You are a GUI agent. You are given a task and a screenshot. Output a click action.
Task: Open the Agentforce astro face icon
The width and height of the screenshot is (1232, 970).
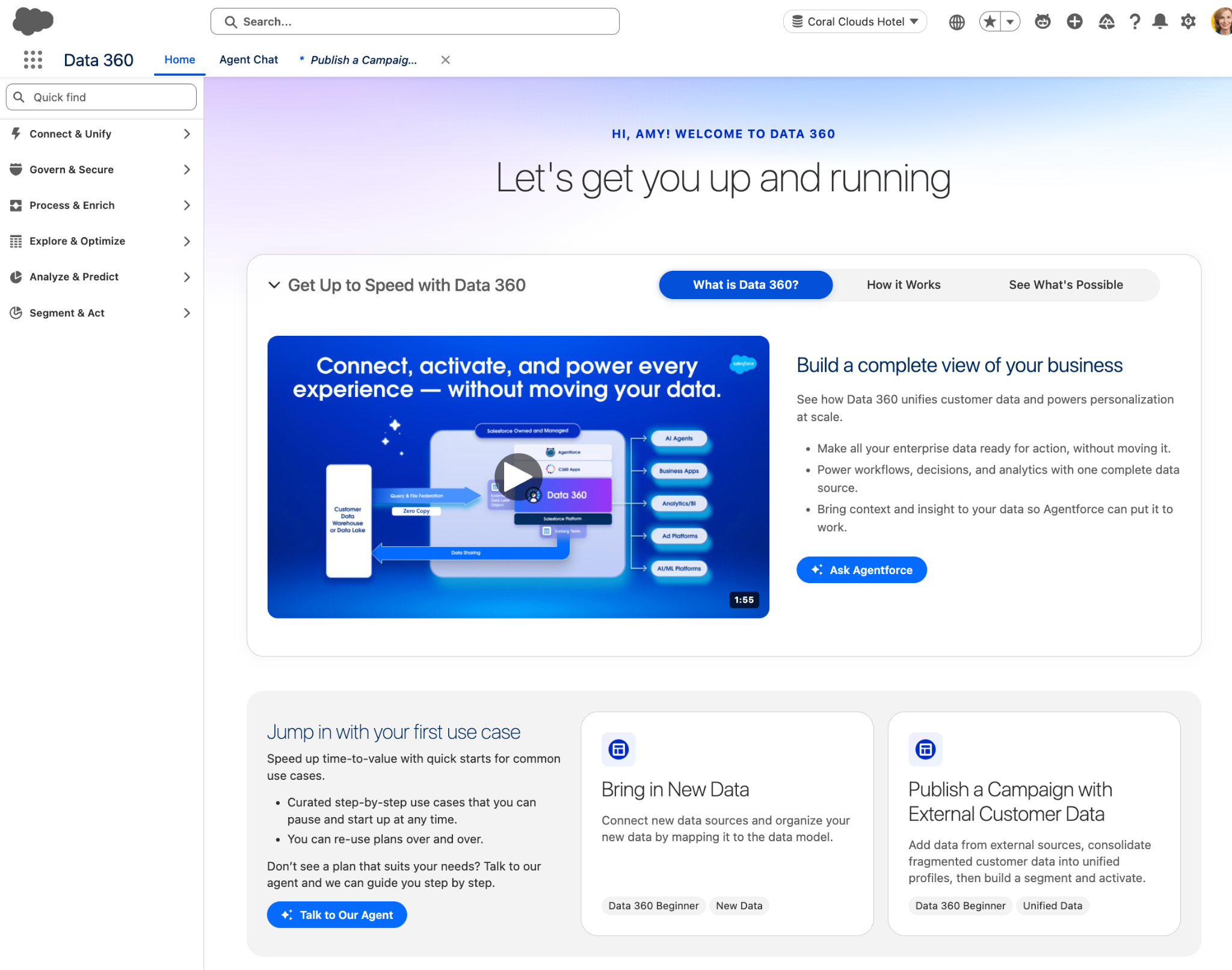(1043, 22)
